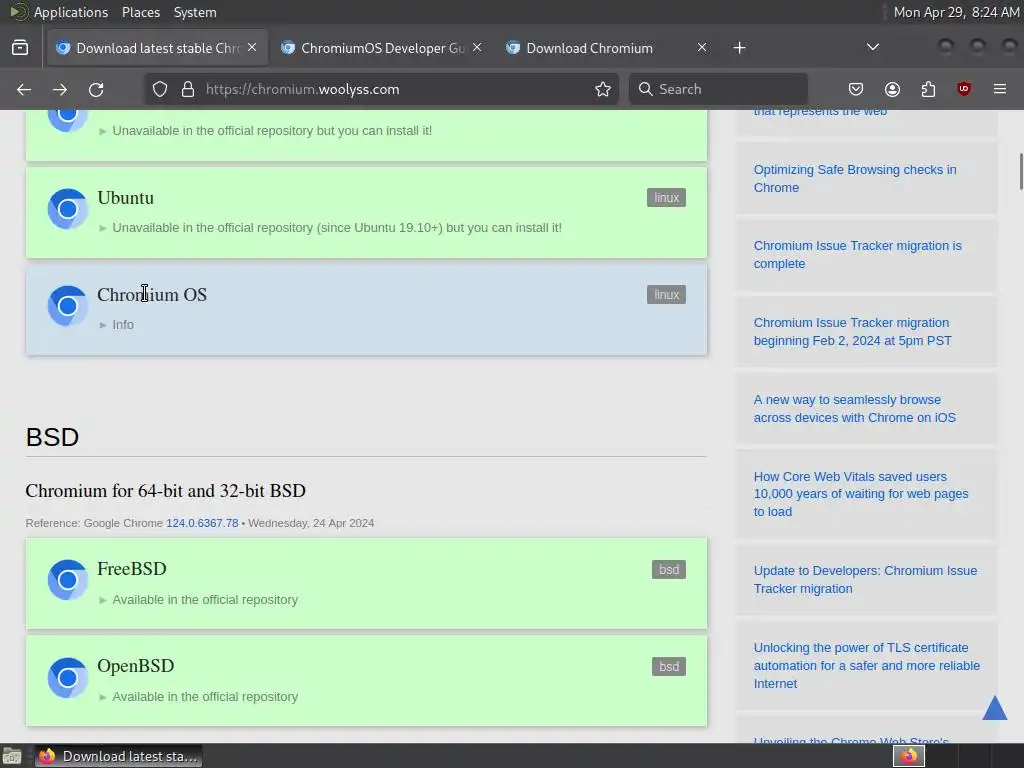The height and width of the screenshot is (768, 1024).
Task: Expand Ubuntu unavailable in repository details
Action: (x=330, y=228)
